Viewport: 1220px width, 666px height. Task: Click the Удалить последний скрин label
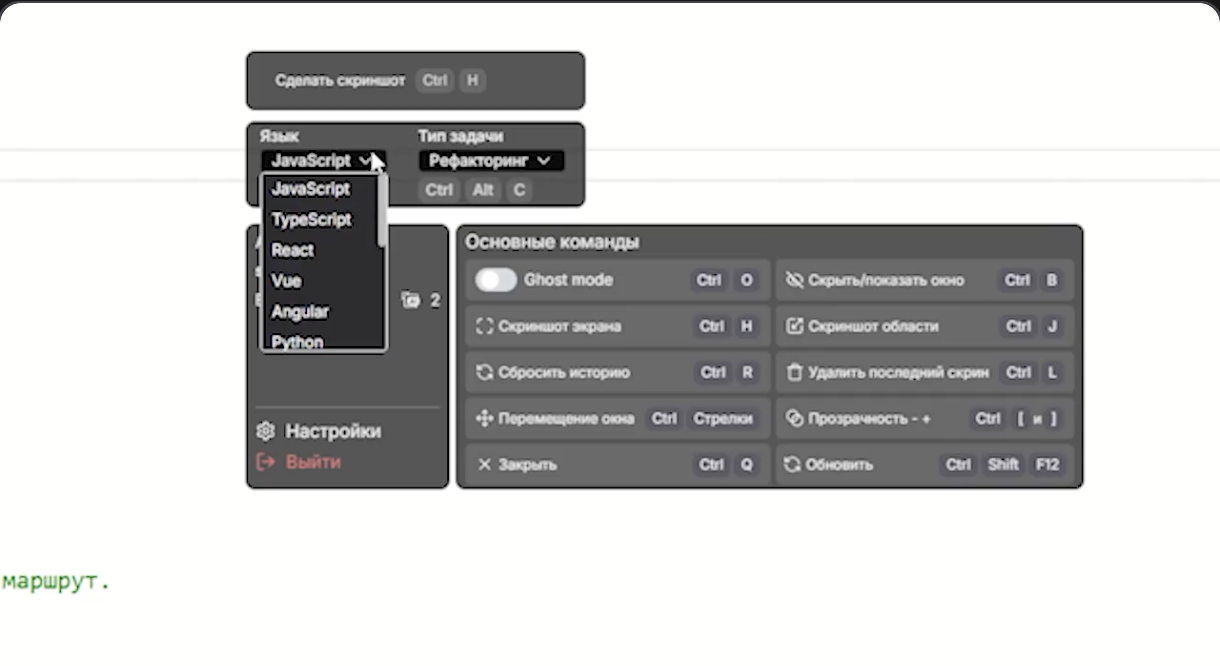click(x=898, y=372)
